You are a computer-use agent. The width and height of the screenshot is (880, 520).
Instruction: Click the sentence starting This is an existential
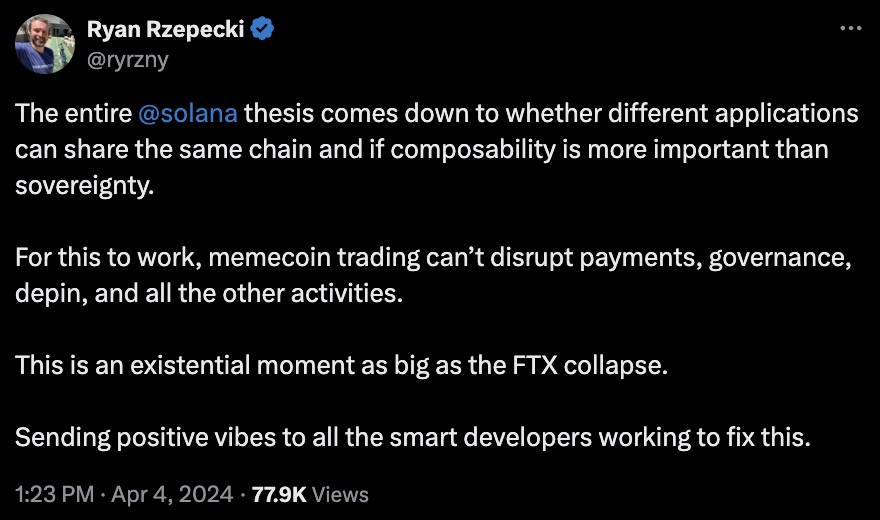(x=341, y=365)
